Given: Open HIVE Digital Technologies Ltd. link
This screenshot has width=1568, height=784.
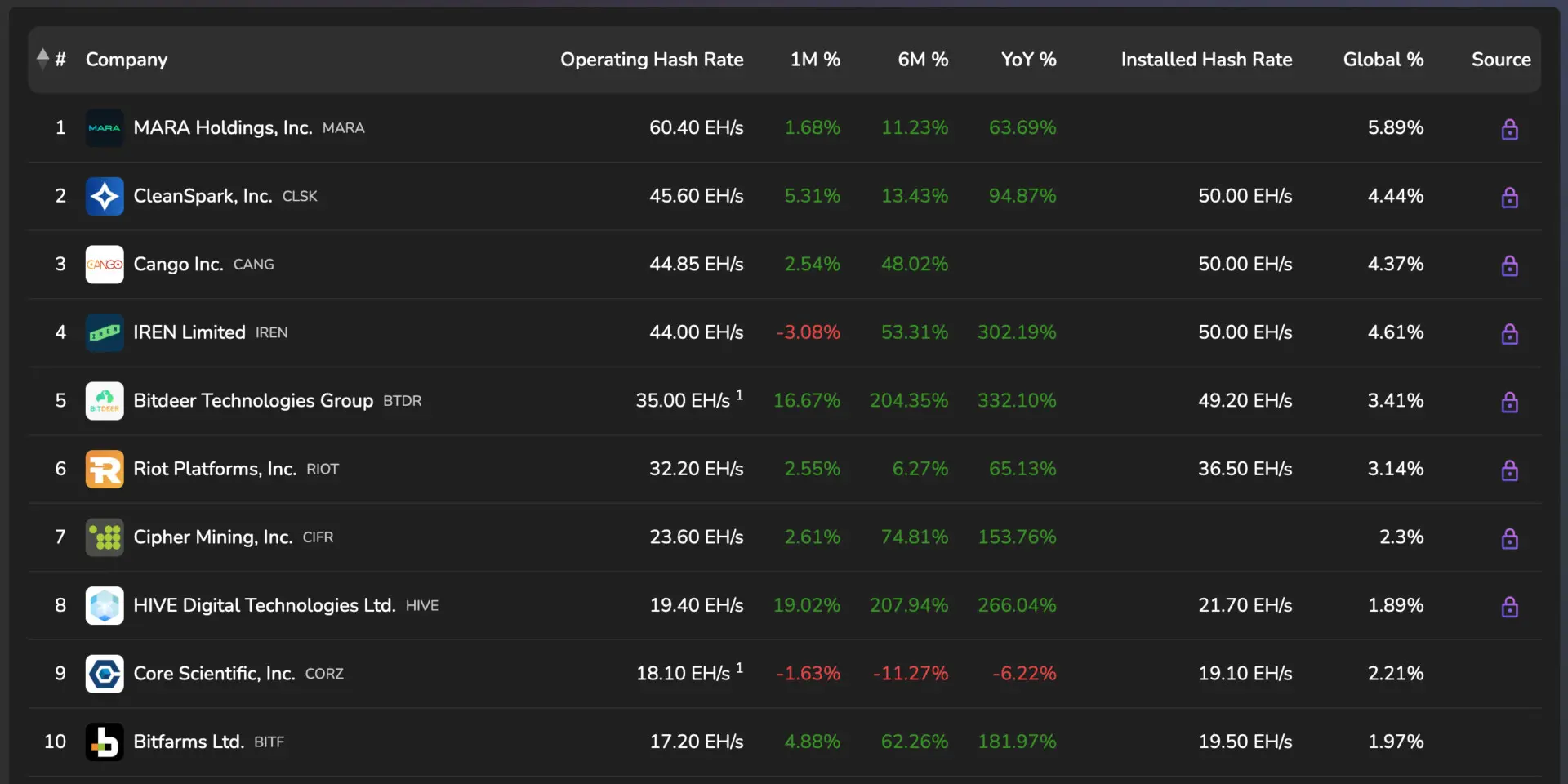Looking at the screenshot, I should (264, 605).
